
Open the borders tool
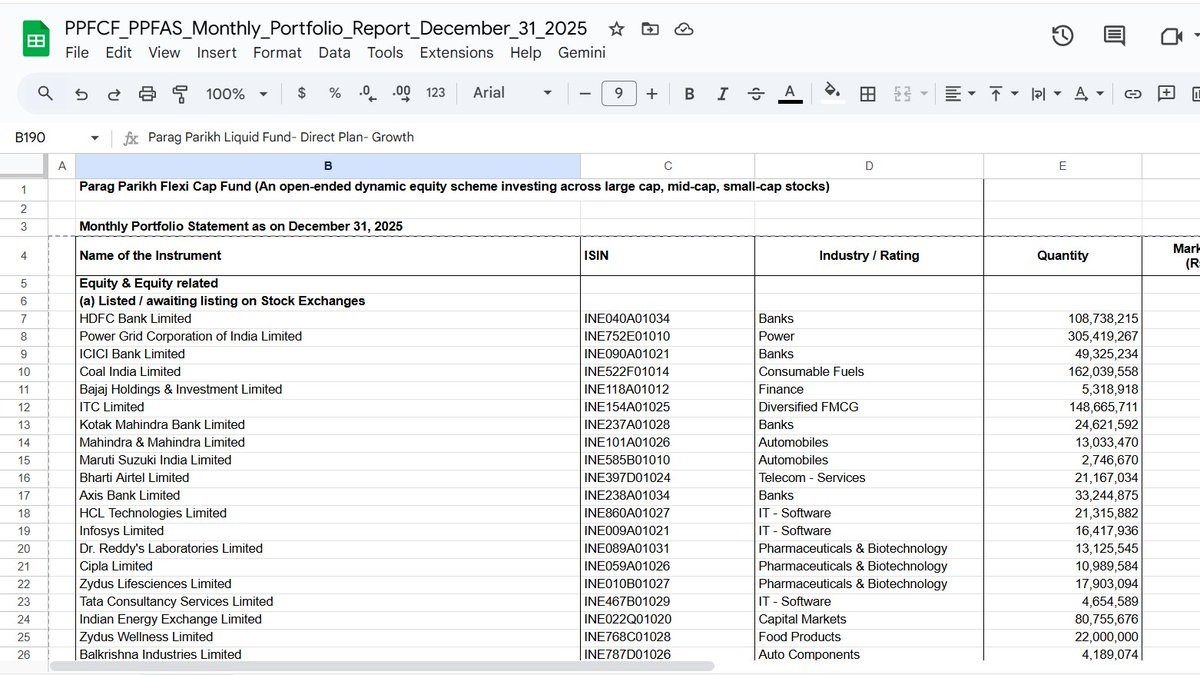point(868,93)
